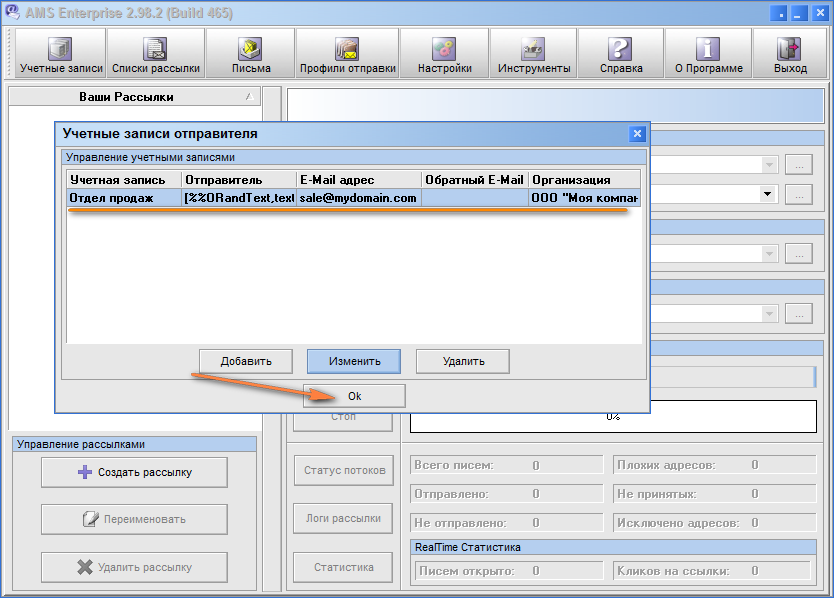
Task: Open Инструменты toolbar icon
Action: coord(533,54)
